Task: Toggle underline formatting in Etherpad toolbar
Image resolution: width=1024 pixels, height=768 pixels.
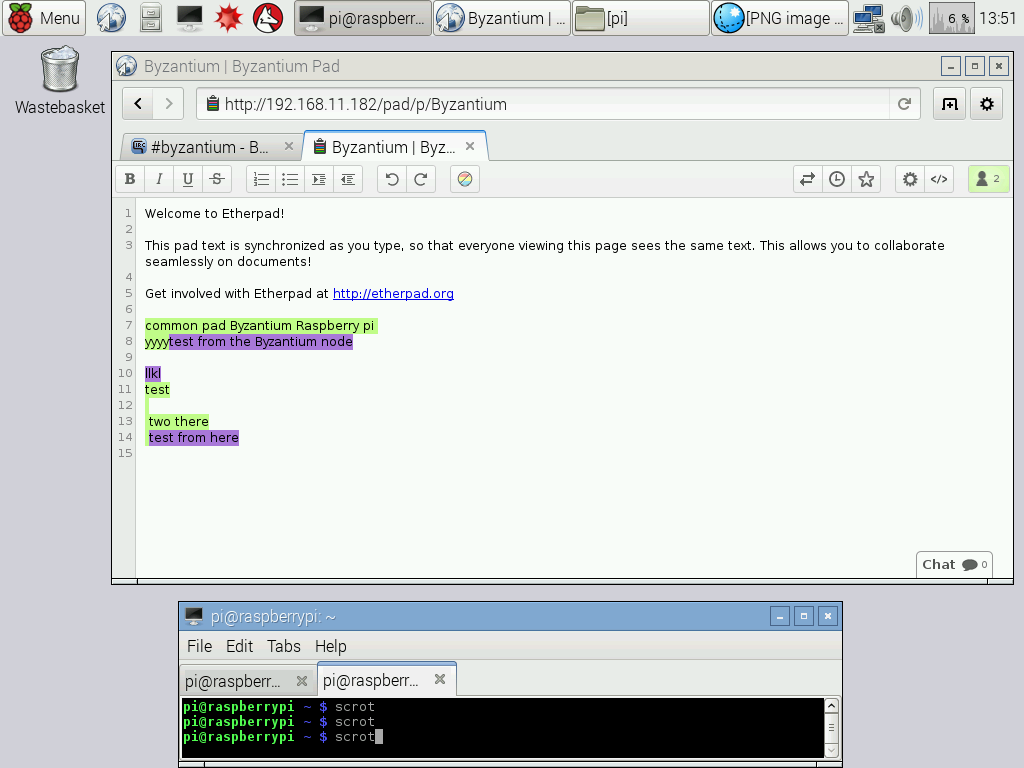Action: point(187,179)
